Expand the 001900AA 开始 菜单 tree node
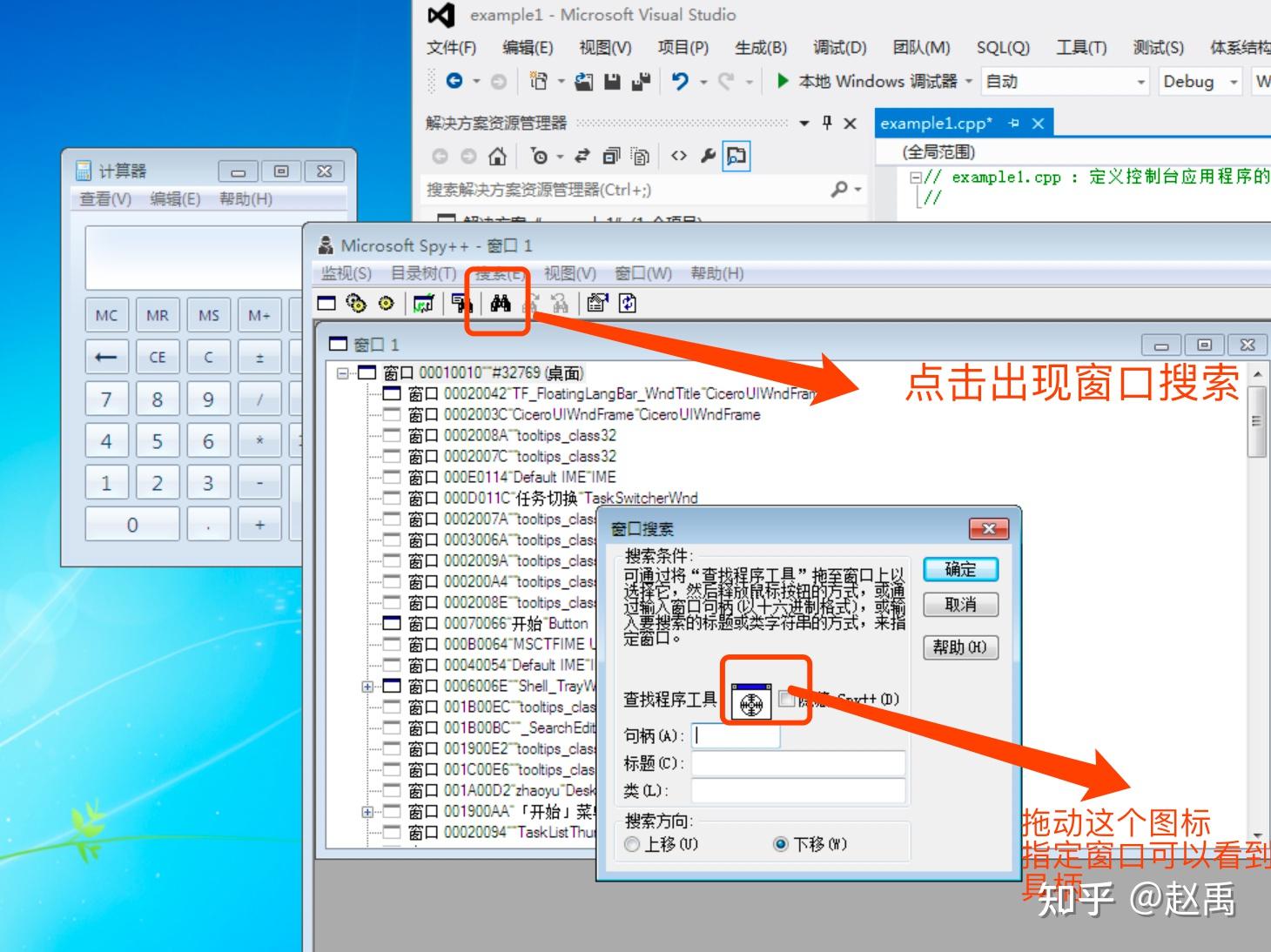 [367, 812]
